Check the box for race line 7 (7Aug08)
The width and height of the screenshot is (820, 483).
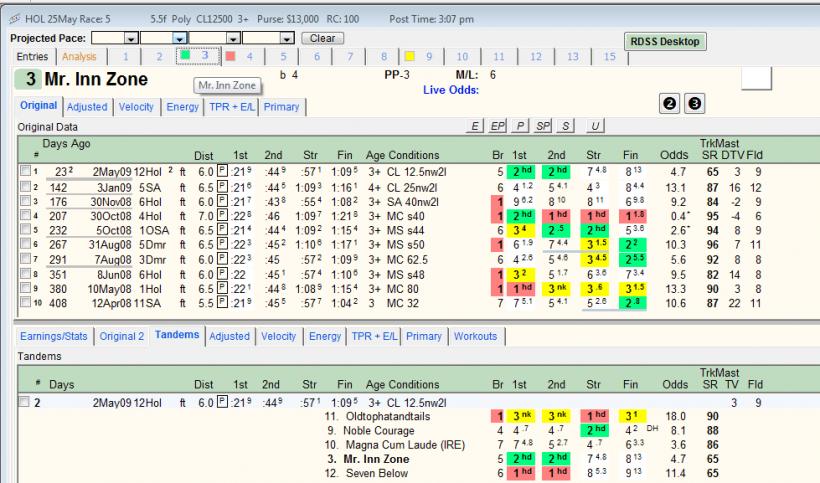pos(25,259)
